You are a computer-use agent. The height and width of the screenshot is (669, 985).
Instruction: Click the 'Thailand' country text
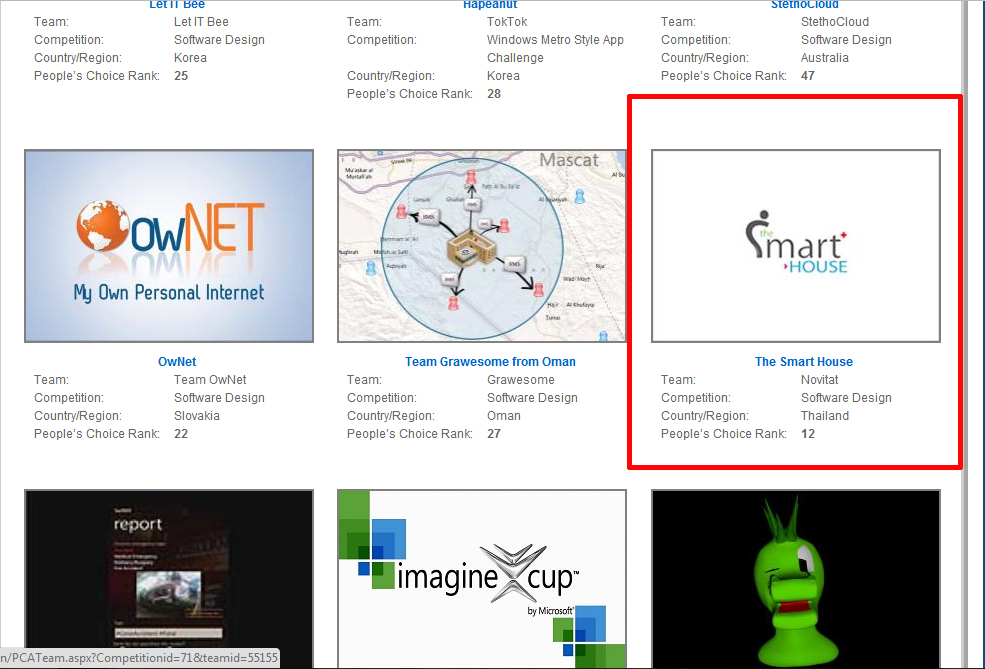[824, 416]
